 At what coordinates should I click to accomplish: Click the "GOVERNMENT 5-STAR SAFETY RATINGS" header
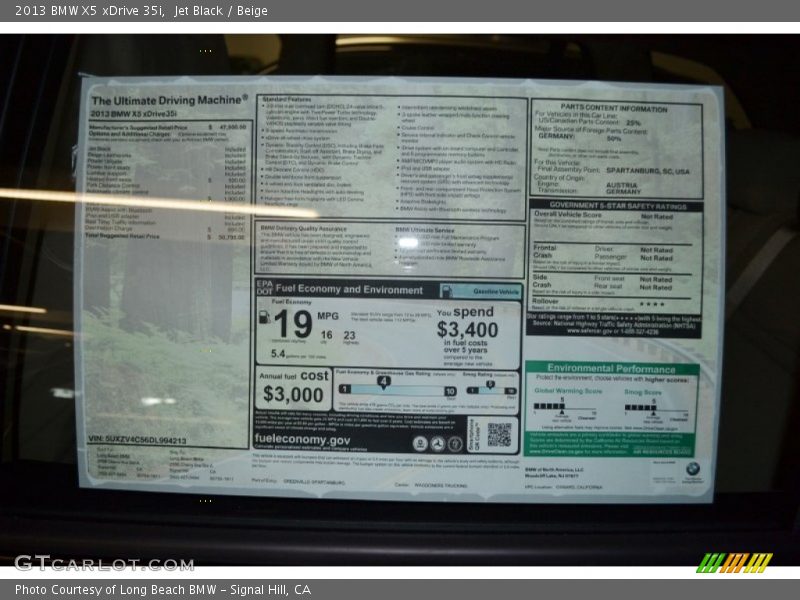click(x=618, y=206)
